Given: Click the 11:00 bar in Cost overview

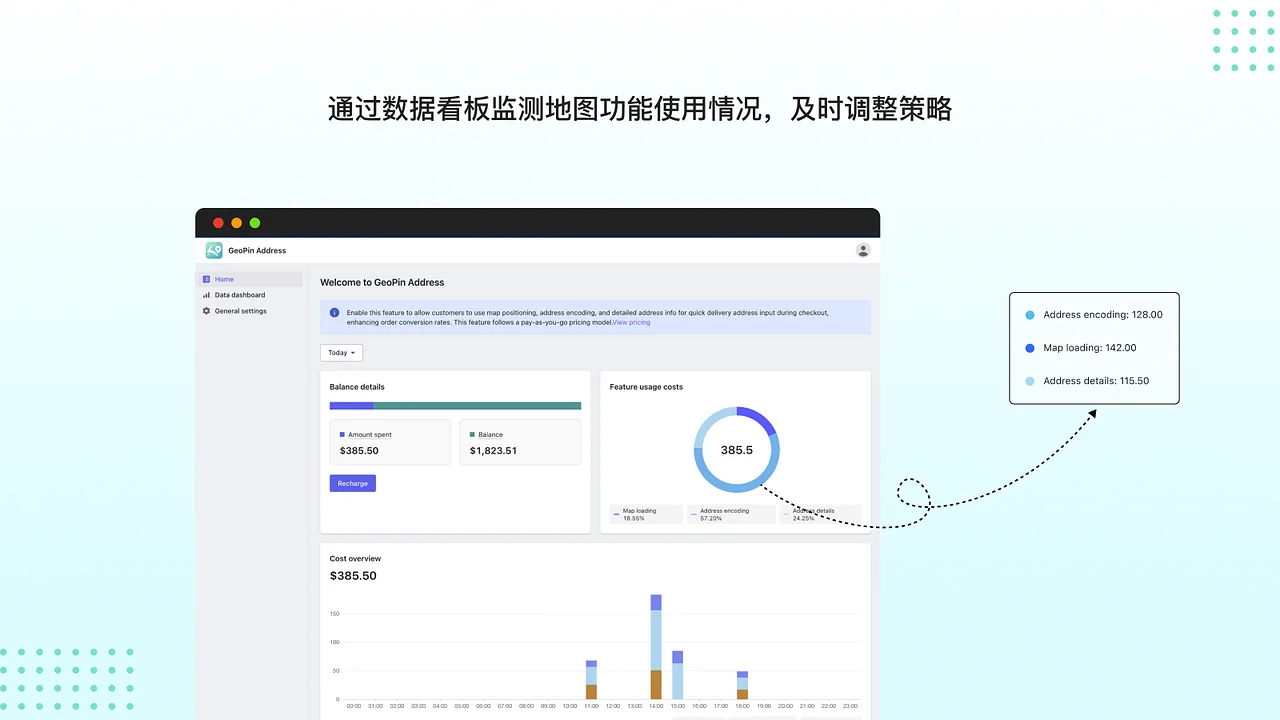Looking at the screenshot, I should tap(591, 680).
